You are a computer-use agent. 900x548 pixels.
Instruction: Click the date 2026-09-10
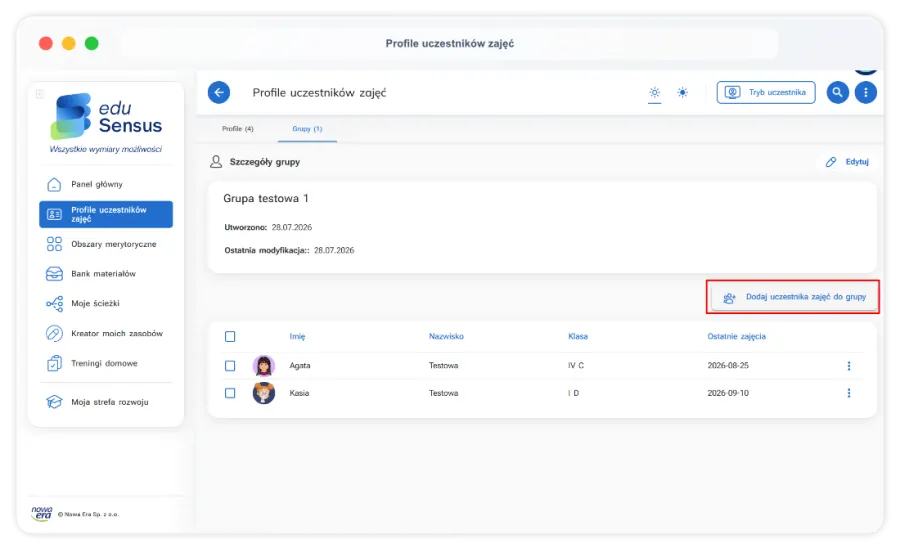pos(728,393)
